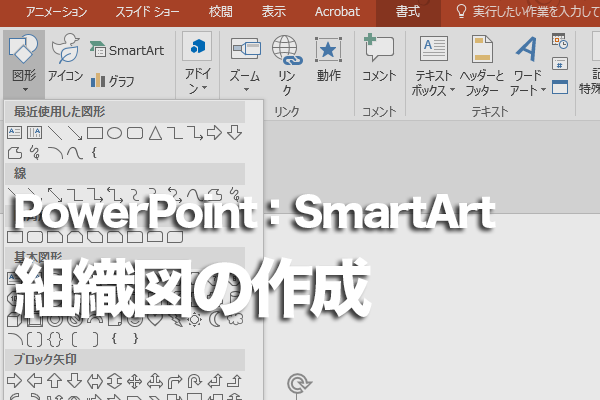Expand the アドイン dropdown arrow
This screenshot has width=600, height=400.
pos(205,88)
